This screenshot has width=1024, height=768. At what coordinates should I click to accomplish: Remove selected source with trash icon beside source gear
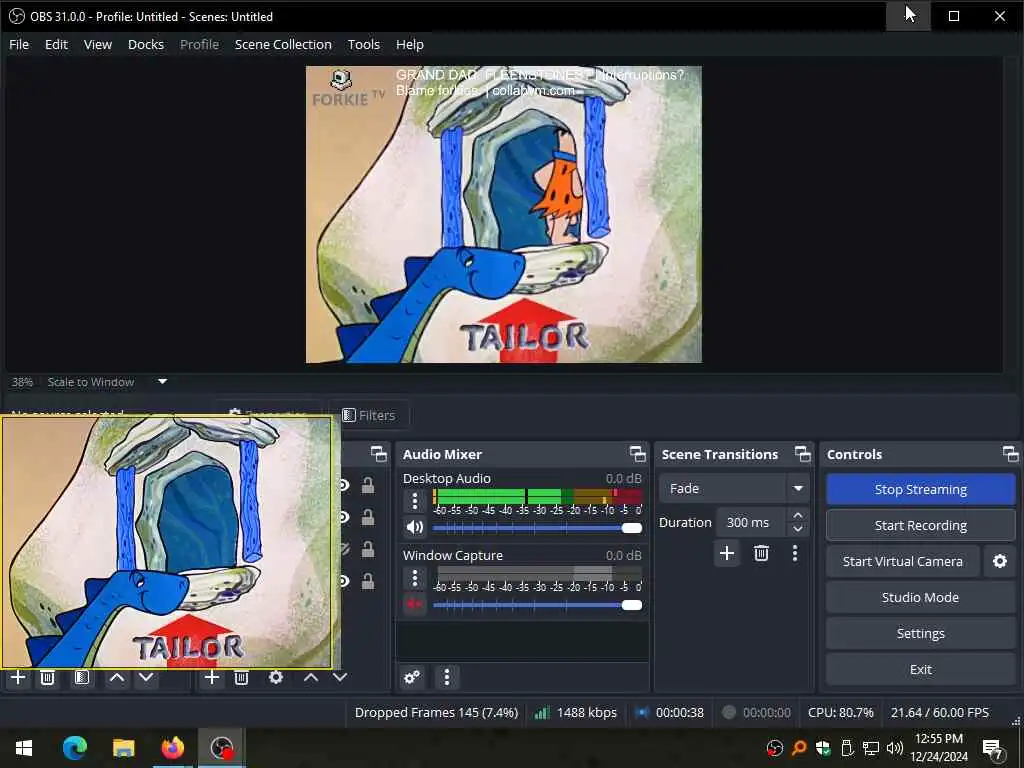(x=241, y=677)
